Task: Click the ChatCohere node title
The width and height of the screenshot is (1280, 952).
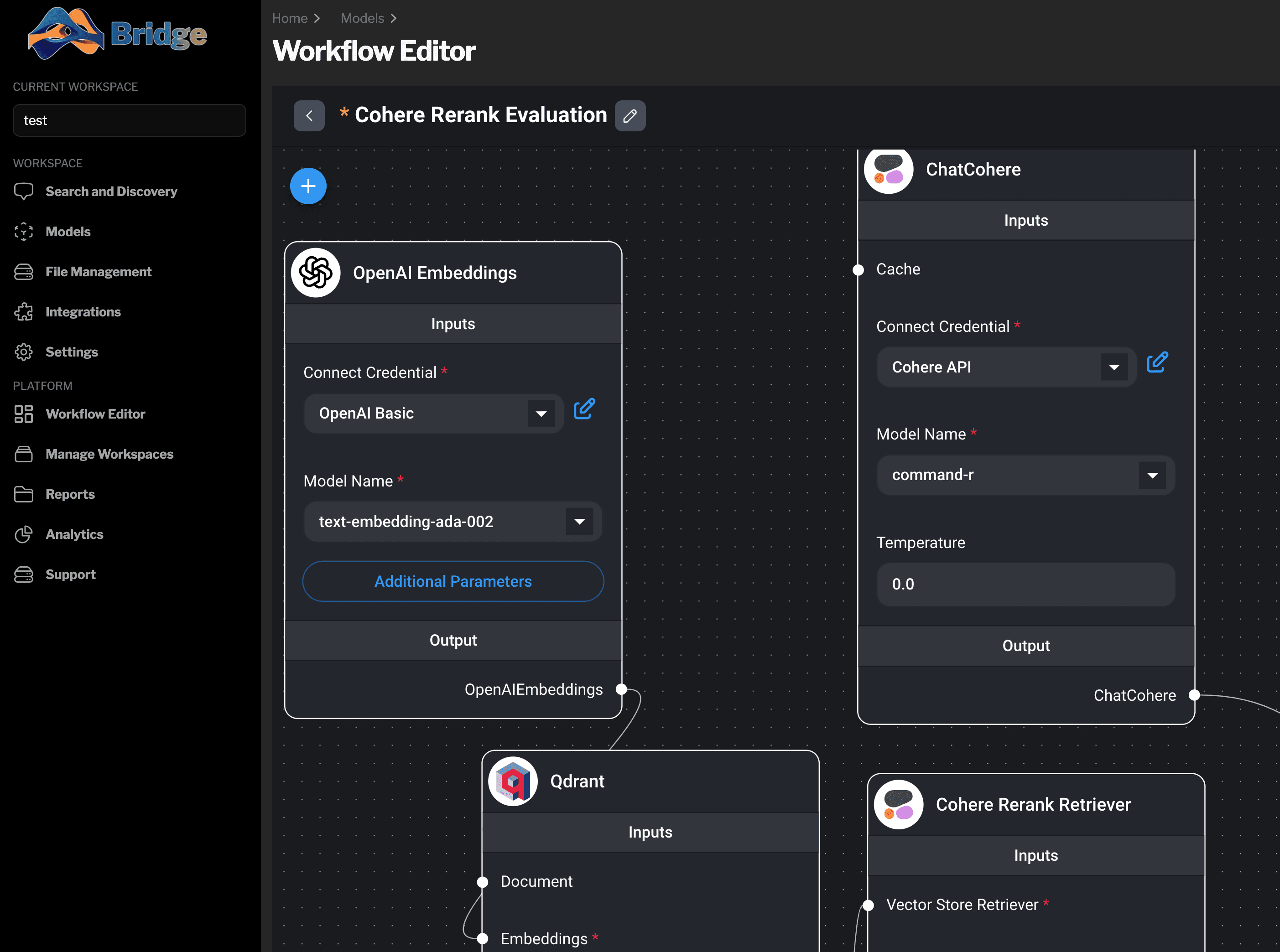Action: [973, 170]
